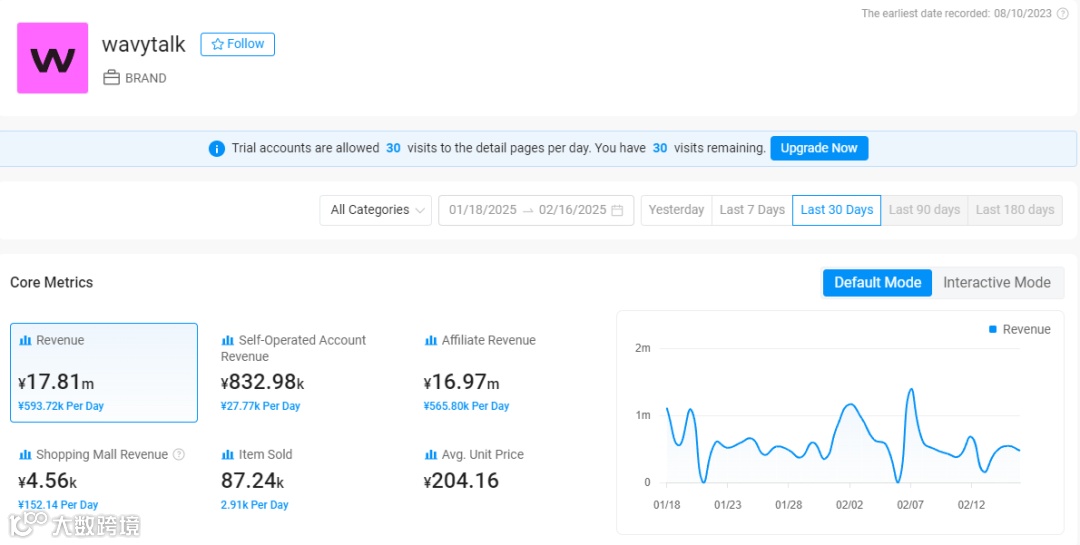Click the end date 02/16/2025 field
Image resolution: width=1080 pixels, height=545 pixels.
(x=572, y=210)
